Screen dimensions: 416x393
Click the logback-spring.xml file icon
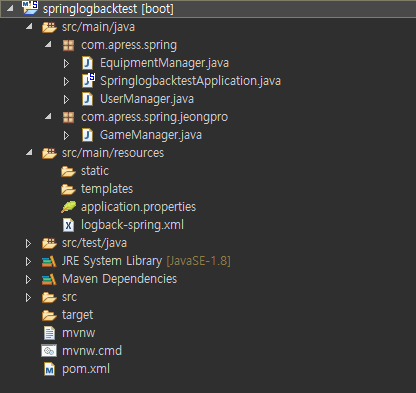coord(68,225)
